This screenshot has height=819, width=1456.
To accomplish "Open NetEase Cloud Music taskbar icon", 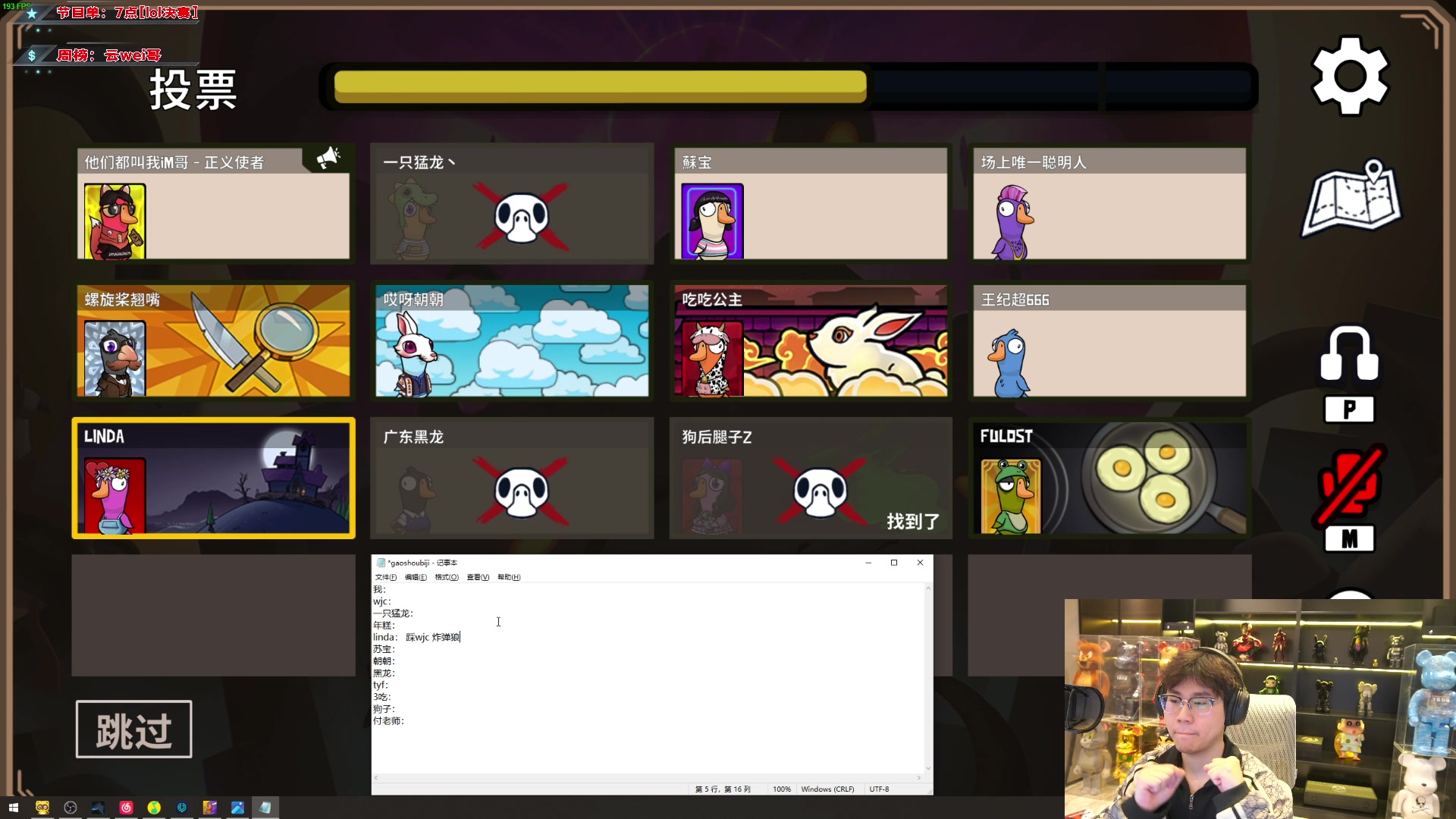I will [x=126, y=808].
